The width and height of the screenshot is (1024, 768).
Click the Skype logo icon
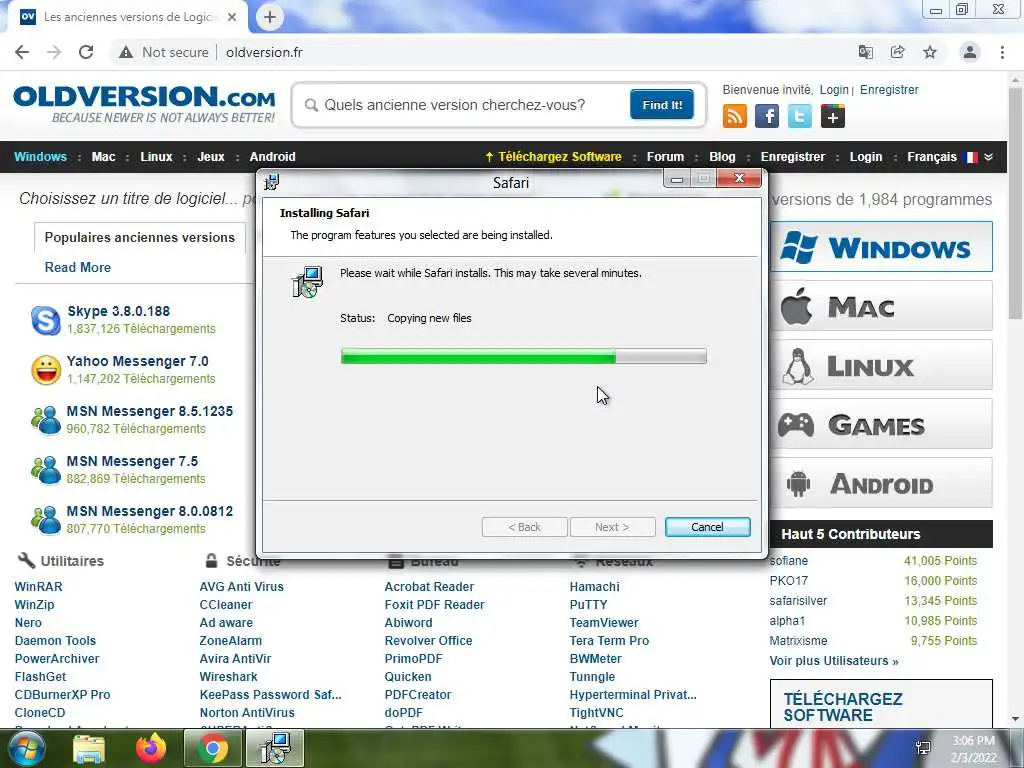click(x=46, y=320)
